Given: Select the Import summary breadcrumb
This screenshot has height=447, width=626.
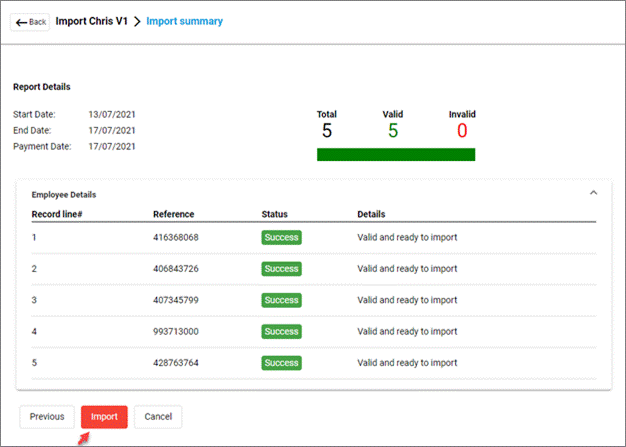Looking at the screenshot, I should click(185, 21).
